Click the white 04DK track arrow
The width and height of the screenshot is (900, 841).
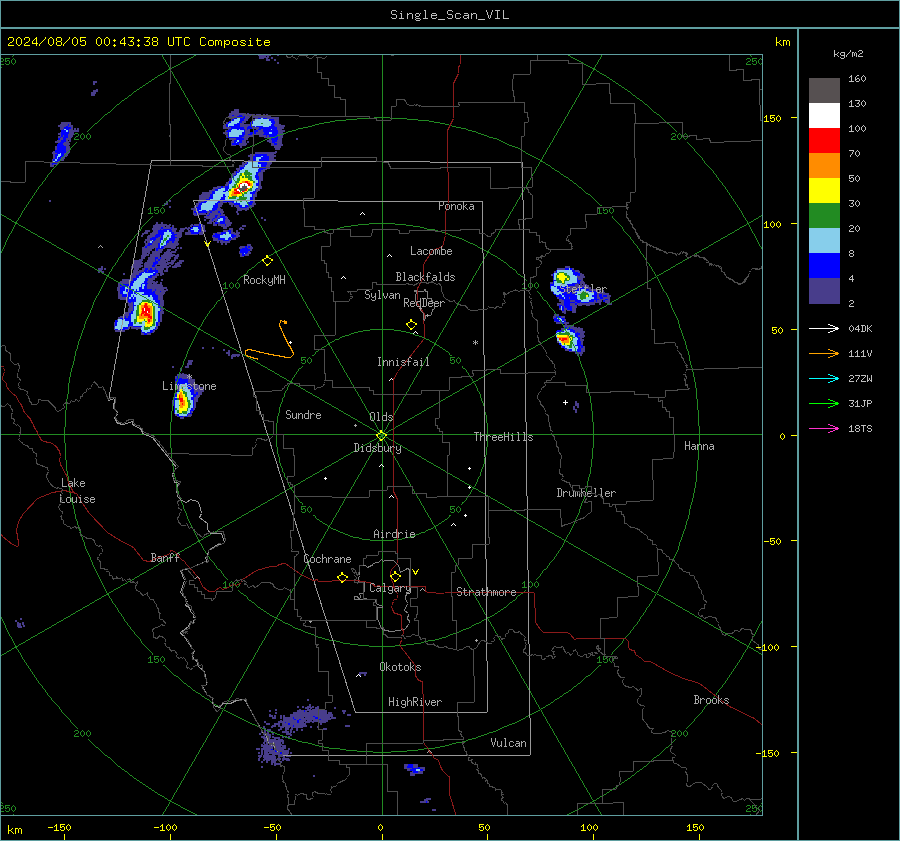click(x=824, y=328)
